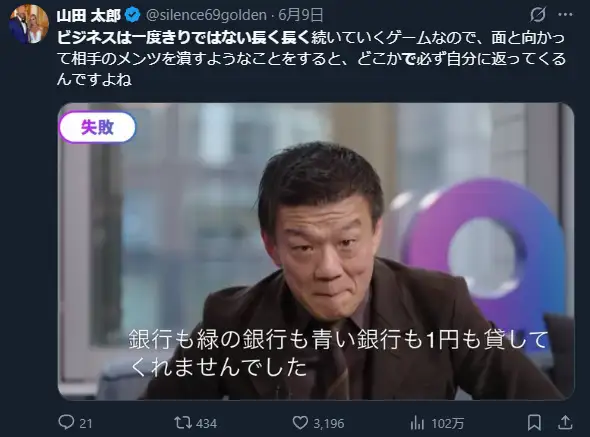The image size is (590, 437).
Task: Click the 失敗 label on video
Action: click(97, 128)
